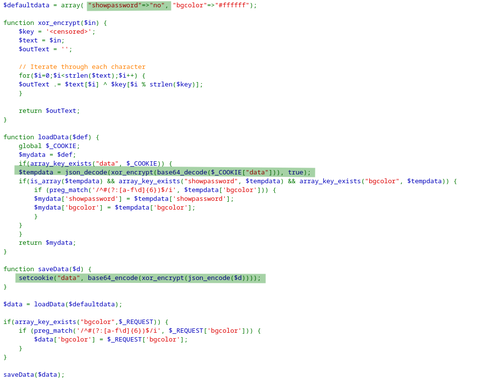The image size is (500, 387).
Task: Click the $key = '<censored>' line
Action: 57,32
